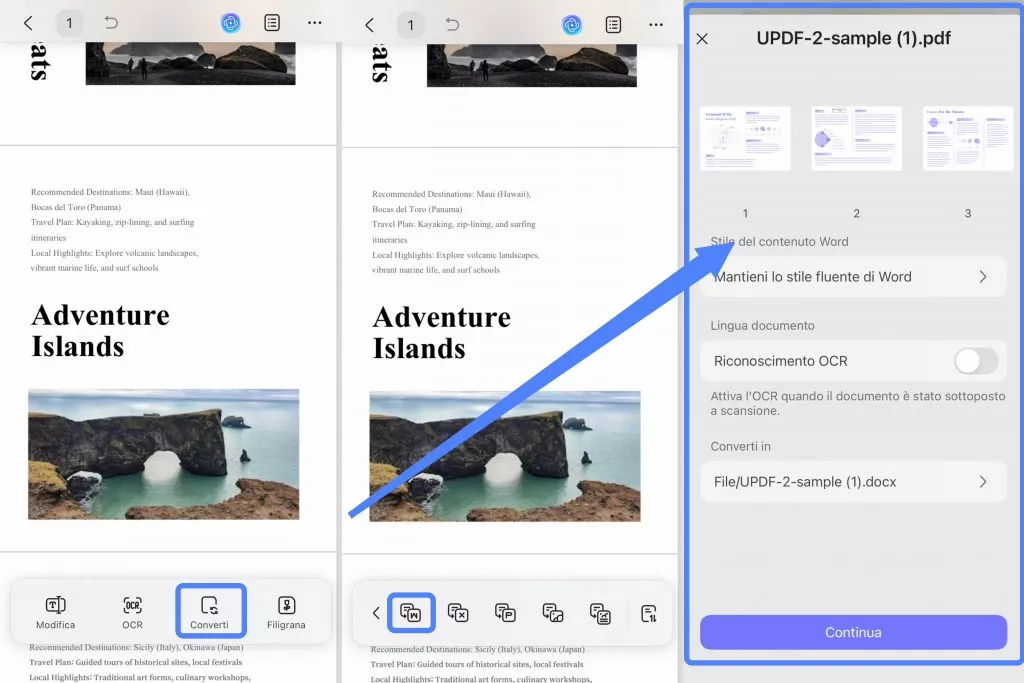The width and height of the screenshot is (1024, 683).
Task: Open more options menu in middle screen
Action: click(x=656, y=25)
